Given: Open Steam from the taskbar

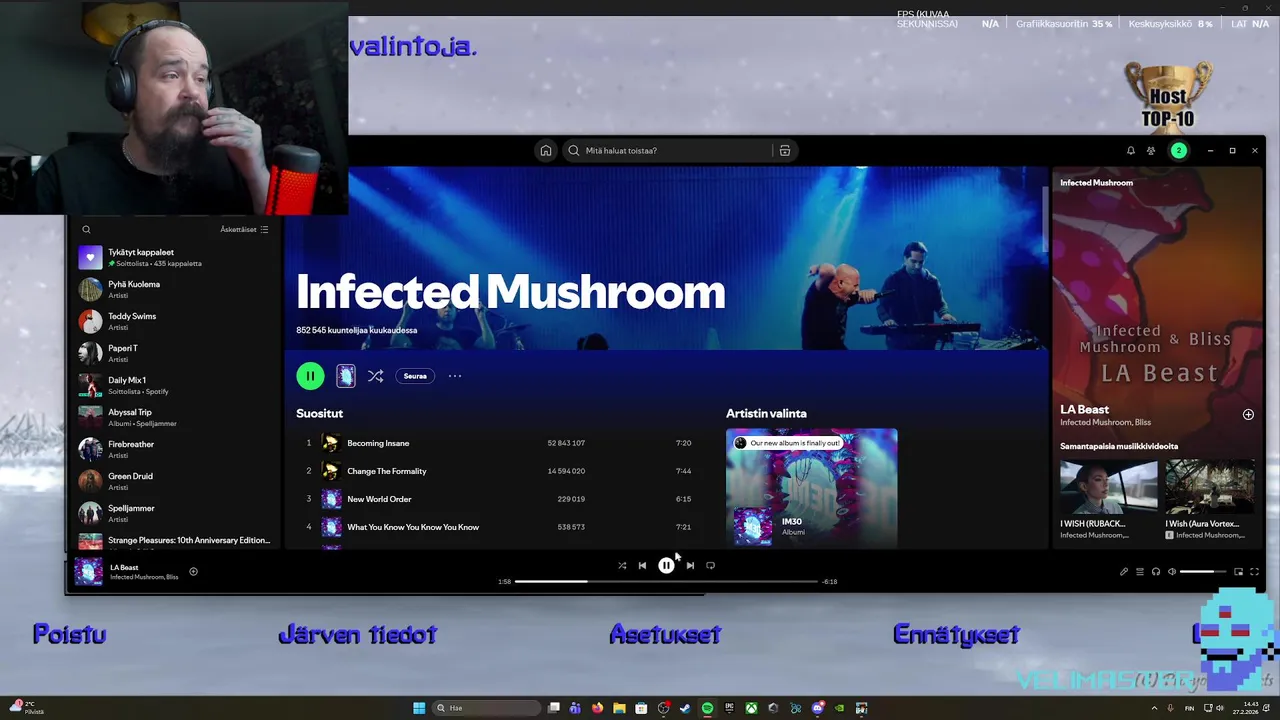Looking at the screenshot, I should 685,708.
